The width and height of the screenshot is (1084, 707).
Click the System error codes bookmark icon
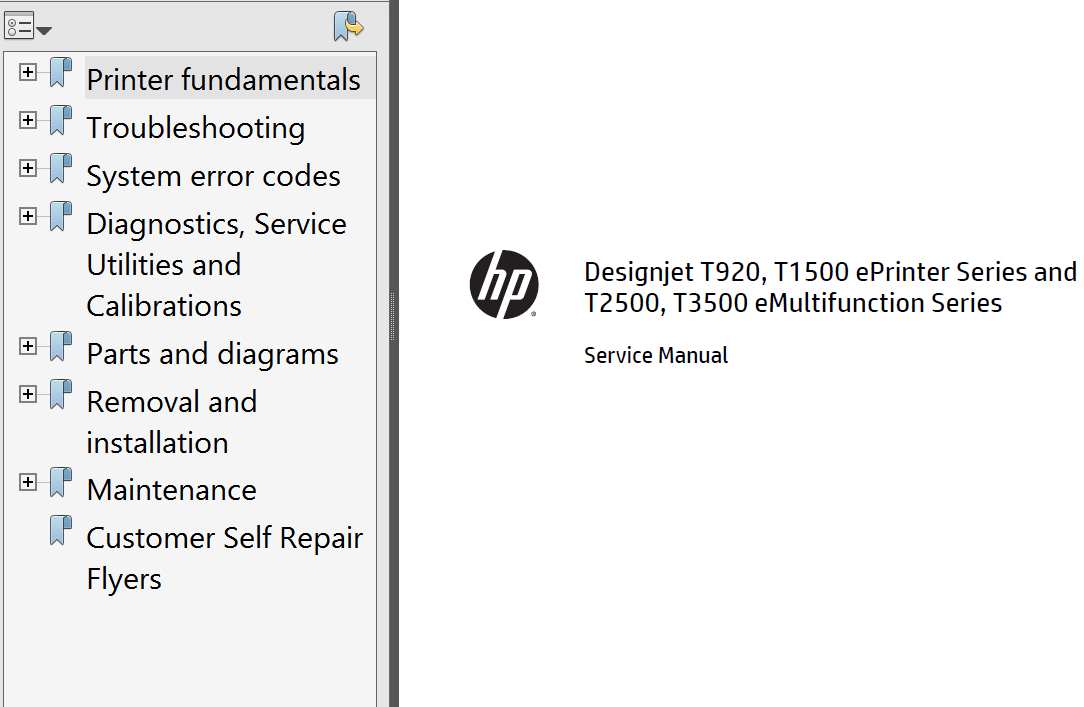click(61, 168)
